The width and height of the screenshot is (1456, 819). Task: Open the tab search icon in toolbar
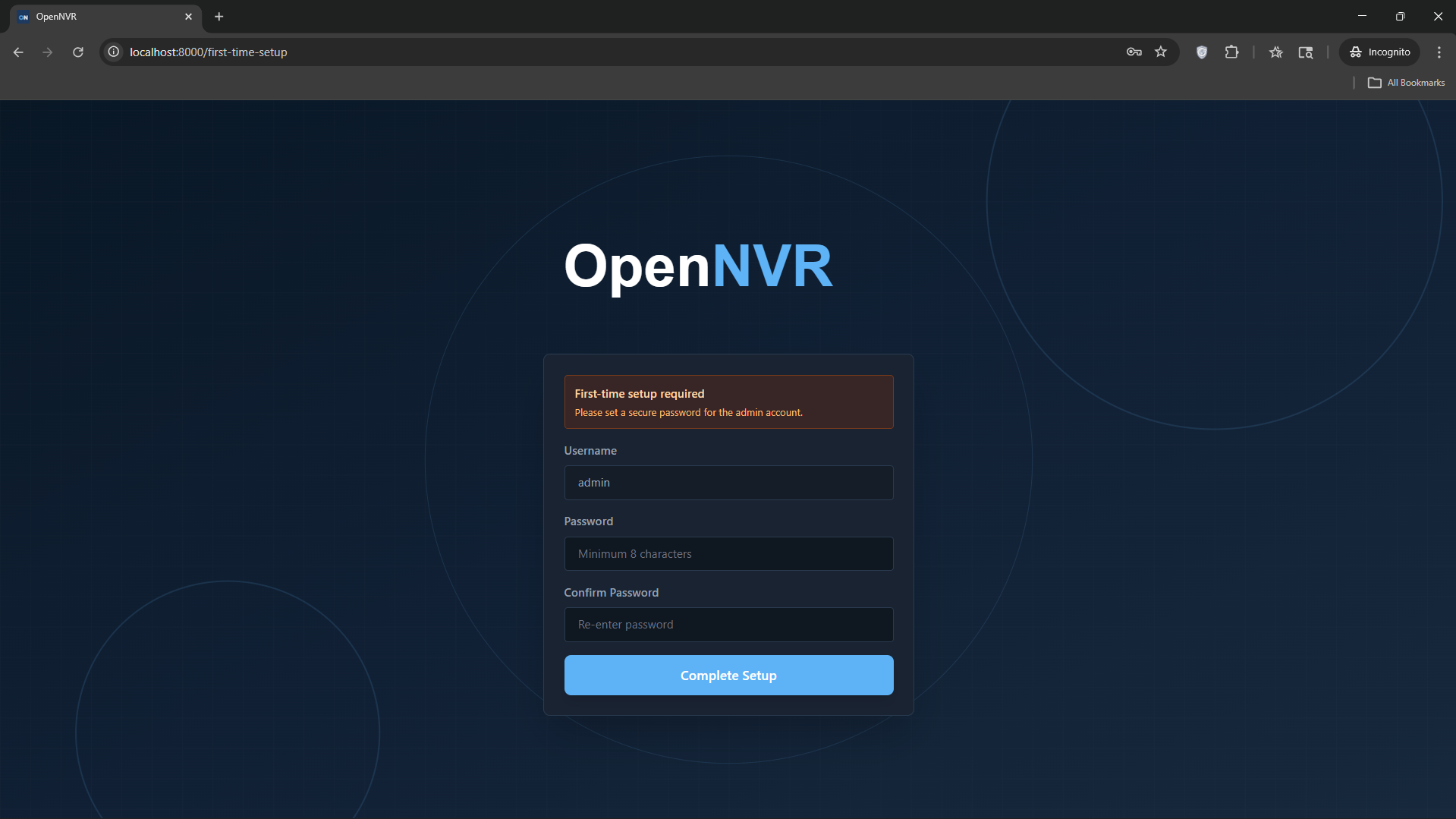tap(1306, 52)
